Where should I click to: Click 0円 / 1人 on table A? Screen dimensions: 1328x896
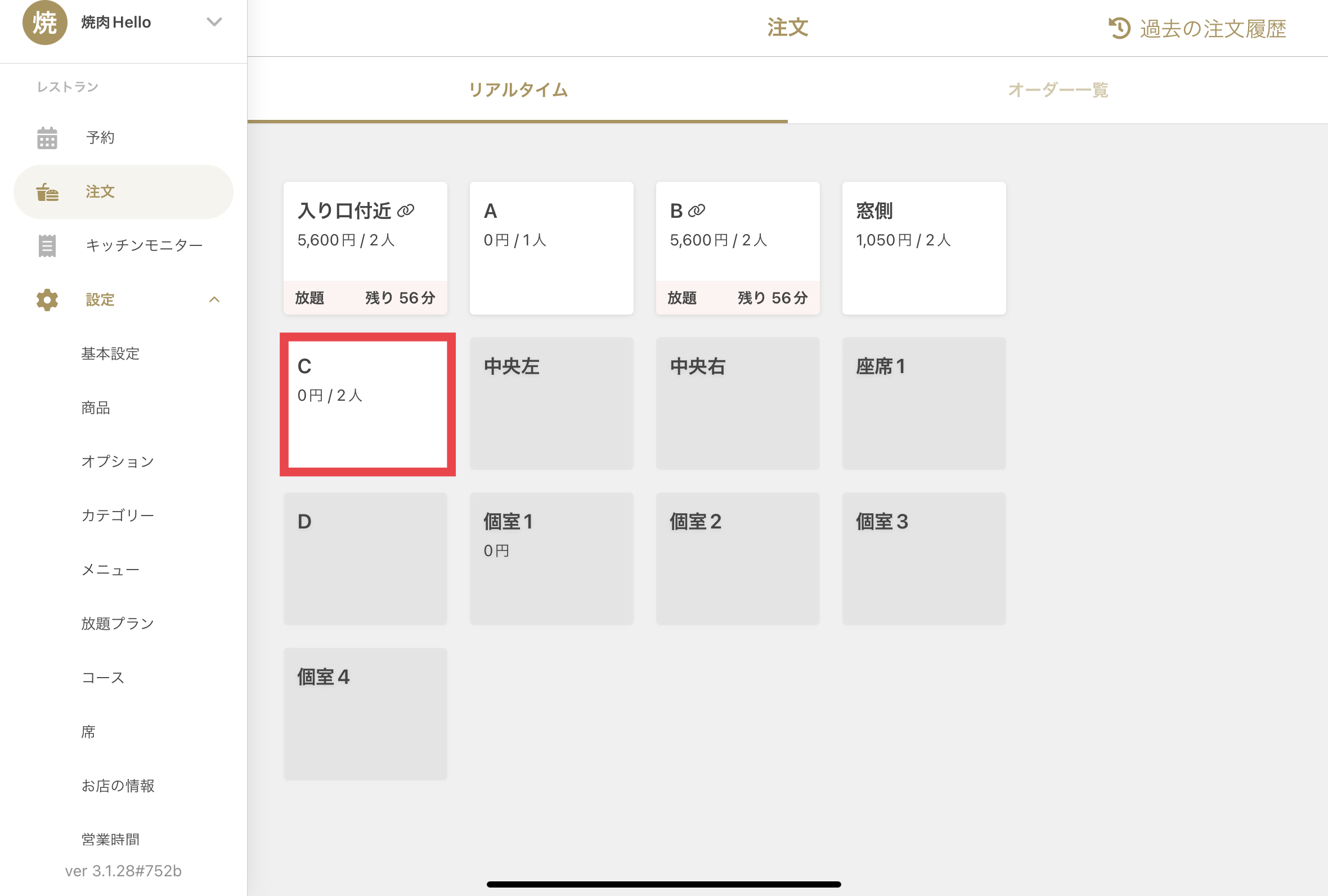click(x=515, y=240)
